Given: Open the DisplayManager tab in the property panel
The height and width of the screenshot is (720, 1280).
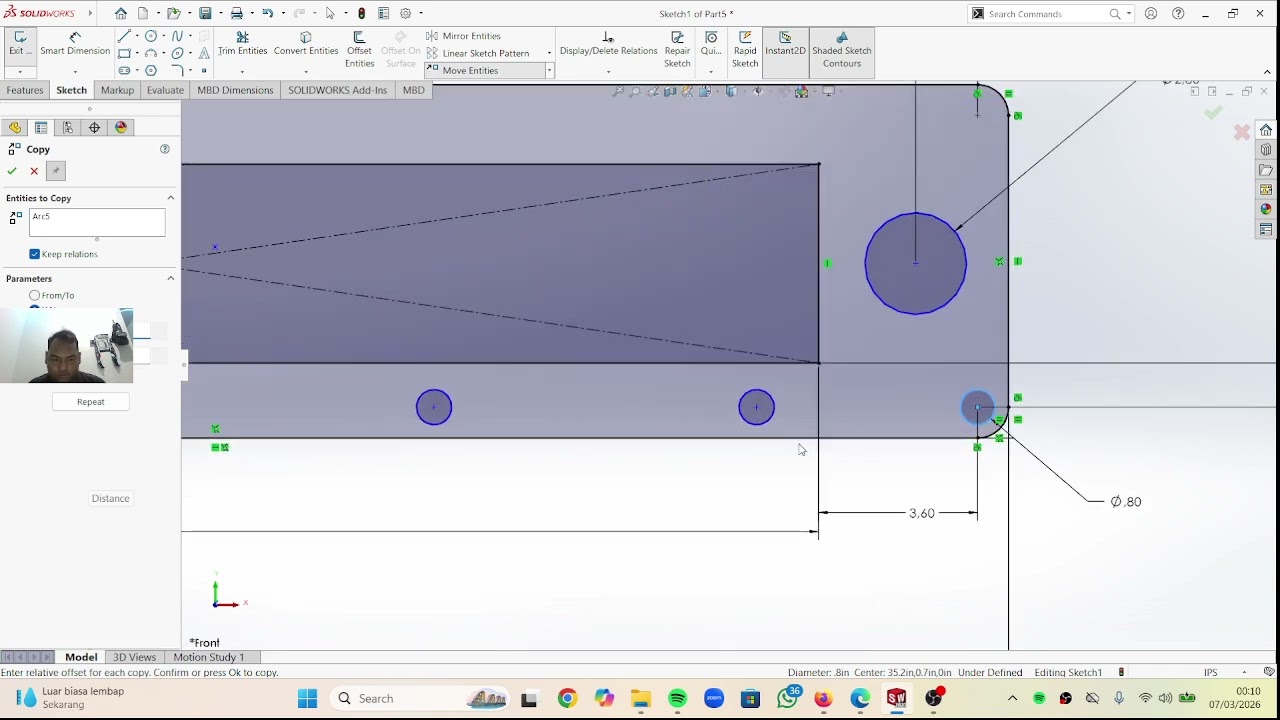Looking at the screenshot, I should point(121,127).
